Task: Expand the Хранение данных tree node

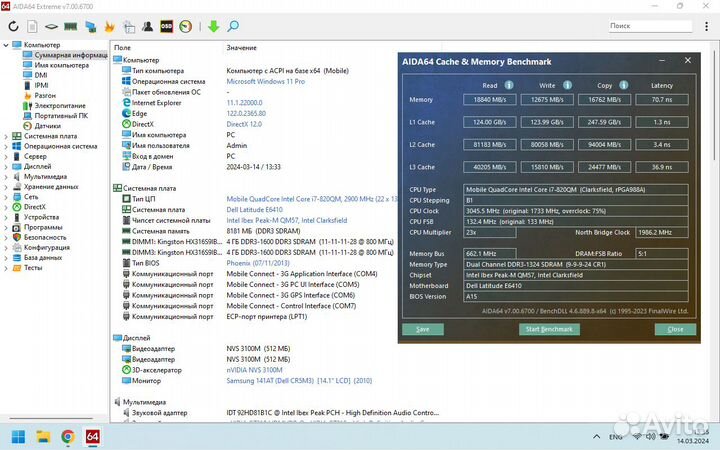Action: click(6, 187)
